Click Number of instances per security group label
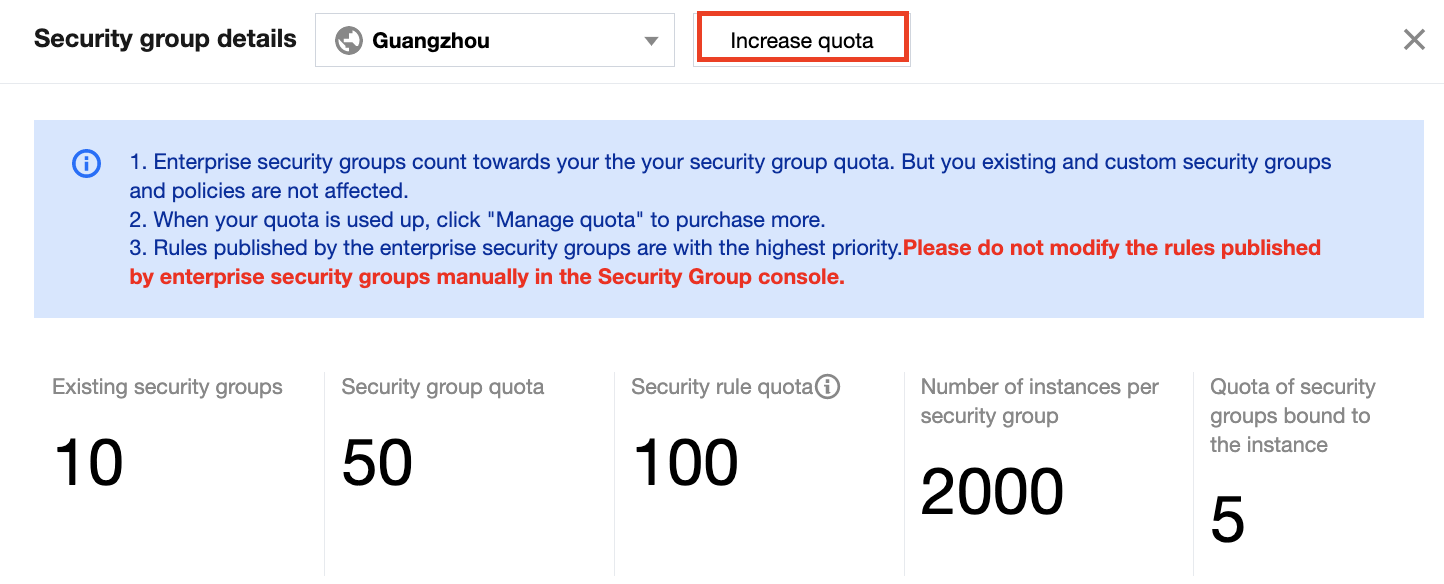1444x584 pixels. click(x=1039, y=401)
